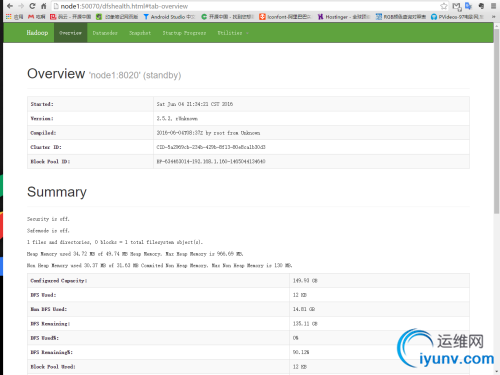This screenshot has height=375, width=500.
Task: Open the Google Translate extension icon
Action: coord(469,6)
